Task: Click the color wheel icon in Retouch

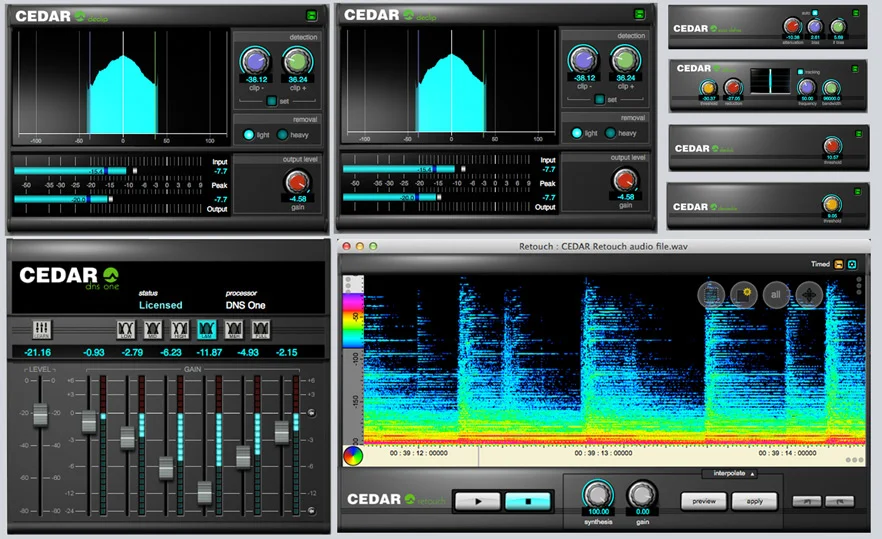Action: pyautogui.click(x=353, y=456)
